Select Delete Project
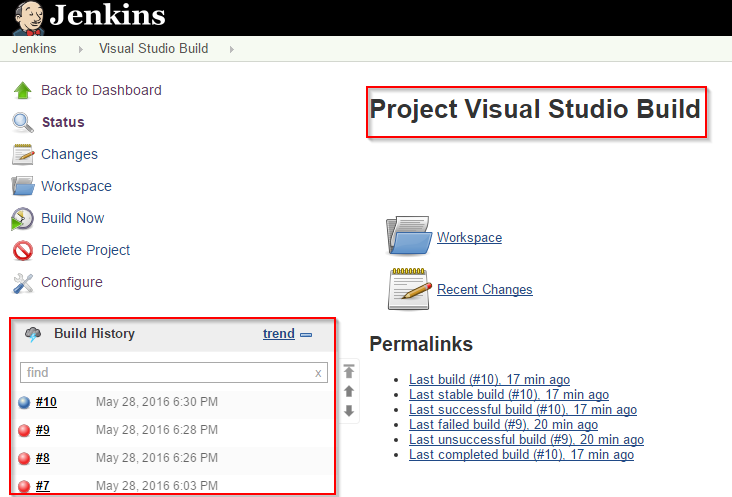 (x=85, y=250)
